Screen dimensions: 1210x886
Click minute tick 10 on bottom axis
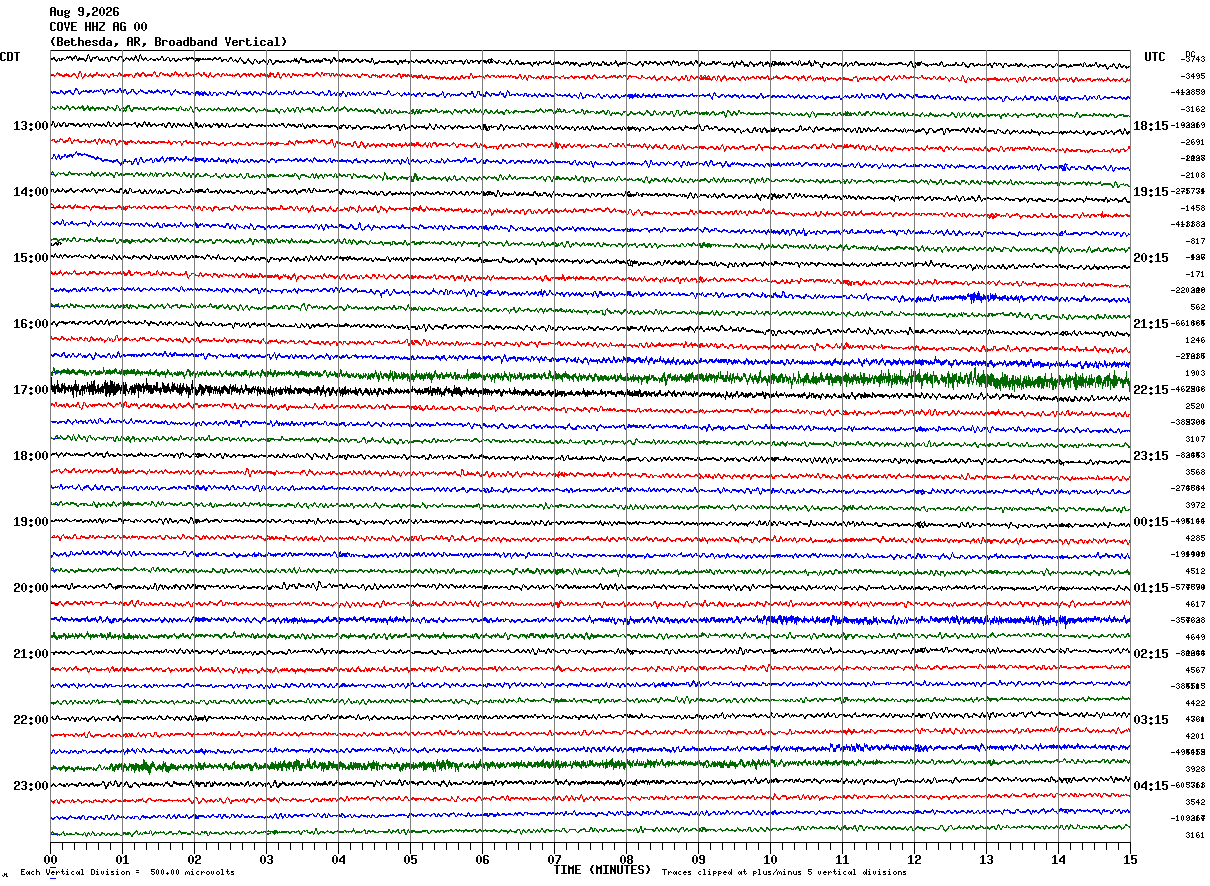[770, 859]
